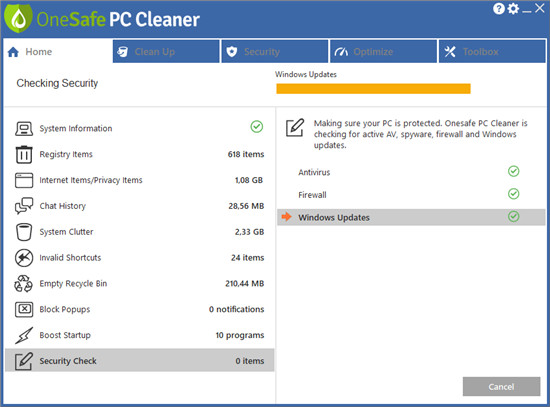Select the Registry Items label
The height and width of the screenshot is (407, 550).
coord(66,154)
